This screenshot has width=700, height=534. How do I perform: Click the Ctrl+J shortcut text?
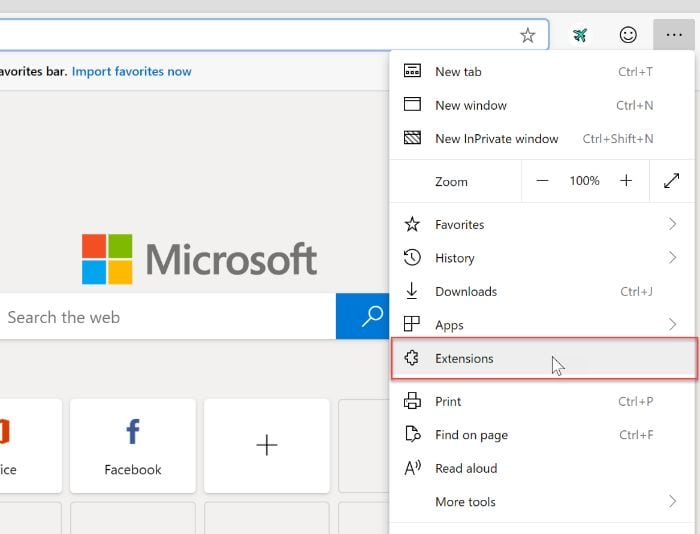tap(637, 292)
